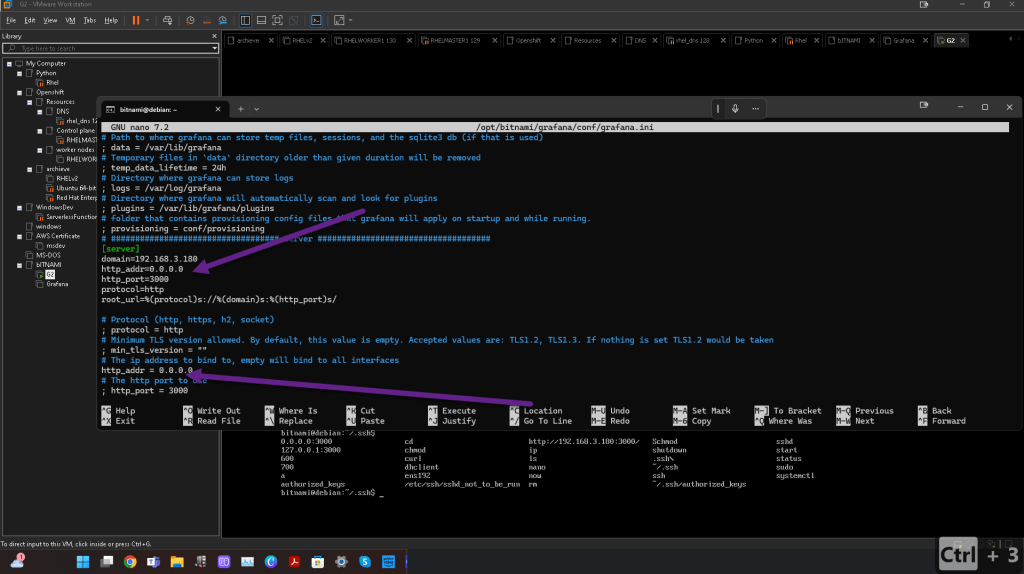Open Skype from taskbar

(365, 562)
